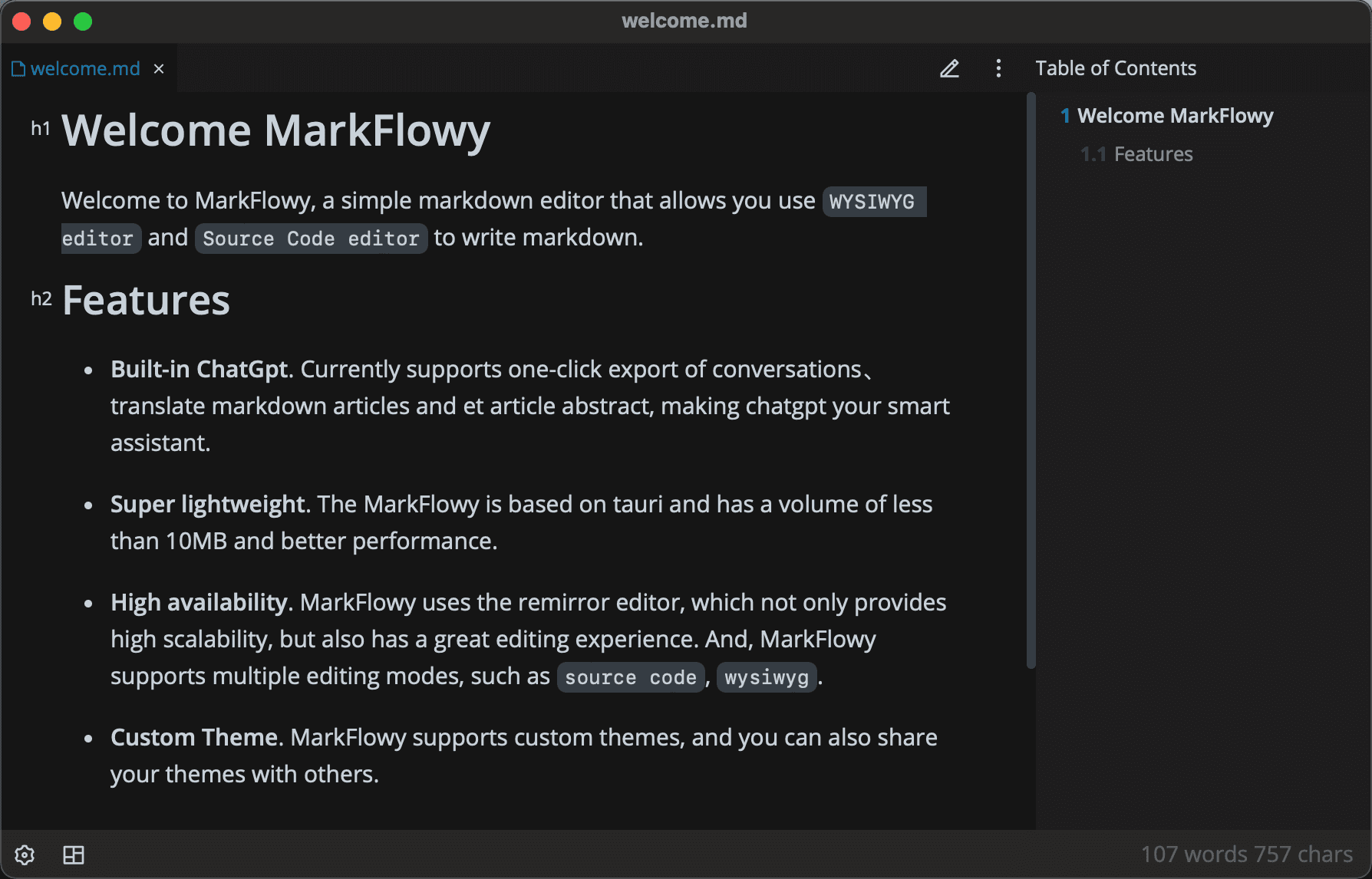Click the green maximize window button
The image size is (1372, 879).
[x=83, y=21]
